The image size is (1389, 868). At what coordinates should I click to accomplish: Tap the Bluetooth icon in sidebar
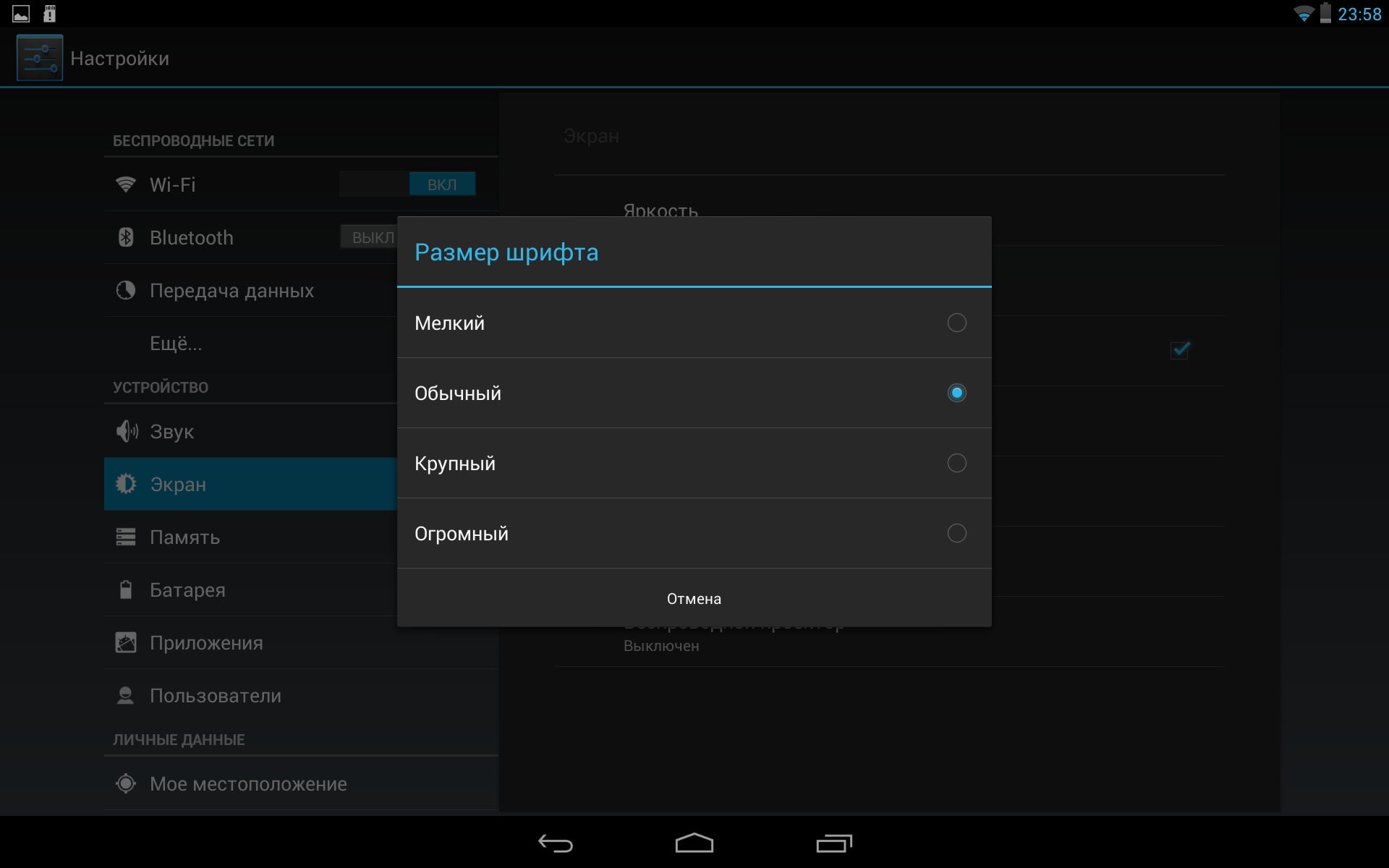[126, 237]
